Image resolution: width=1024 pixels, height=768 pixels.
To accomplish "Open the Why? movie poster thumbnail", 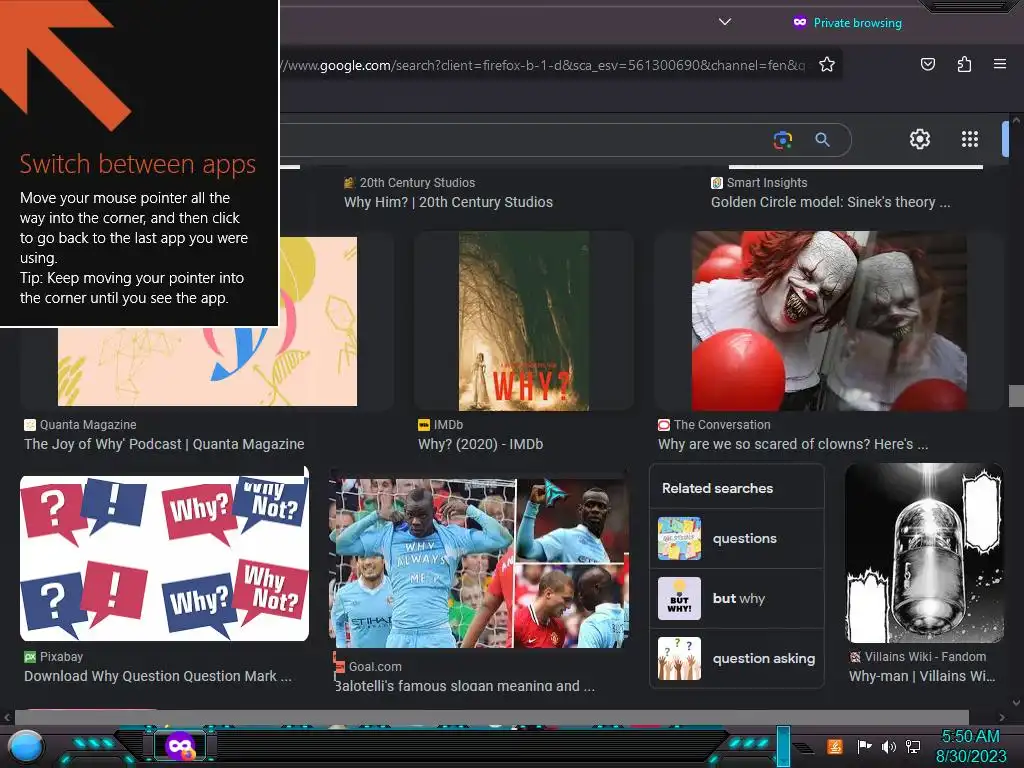I will pyautogui.click(x=524, y=321).
